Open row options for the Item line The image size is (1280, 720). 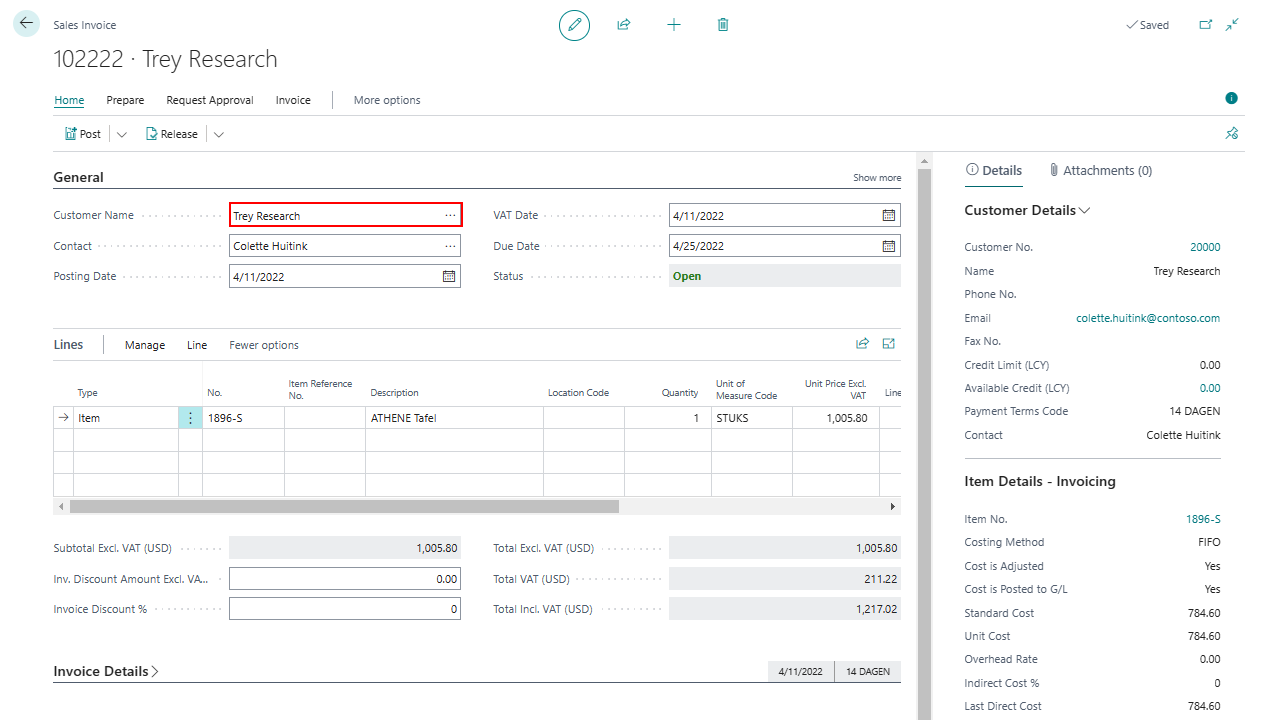(x=190, y=418)
